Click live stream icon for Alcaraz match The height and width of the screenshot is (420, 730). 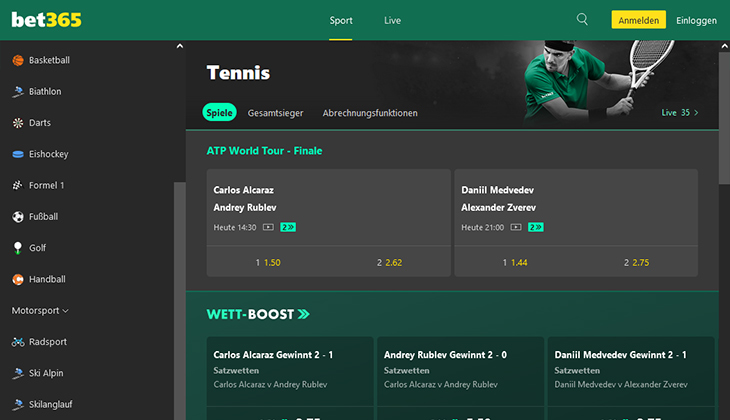(268, 227)
